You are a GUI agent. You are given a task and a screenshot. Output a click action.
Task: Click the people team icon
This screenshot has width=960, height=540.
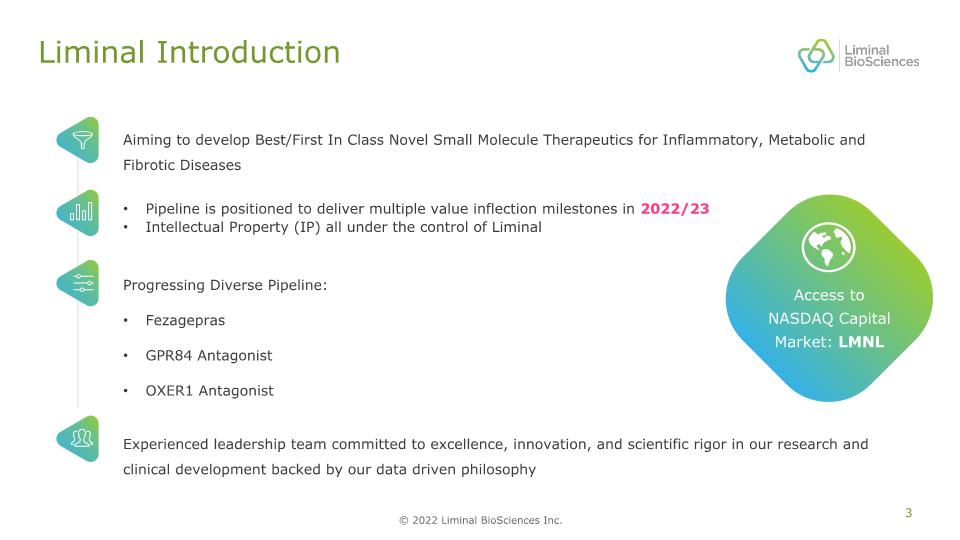80,438
